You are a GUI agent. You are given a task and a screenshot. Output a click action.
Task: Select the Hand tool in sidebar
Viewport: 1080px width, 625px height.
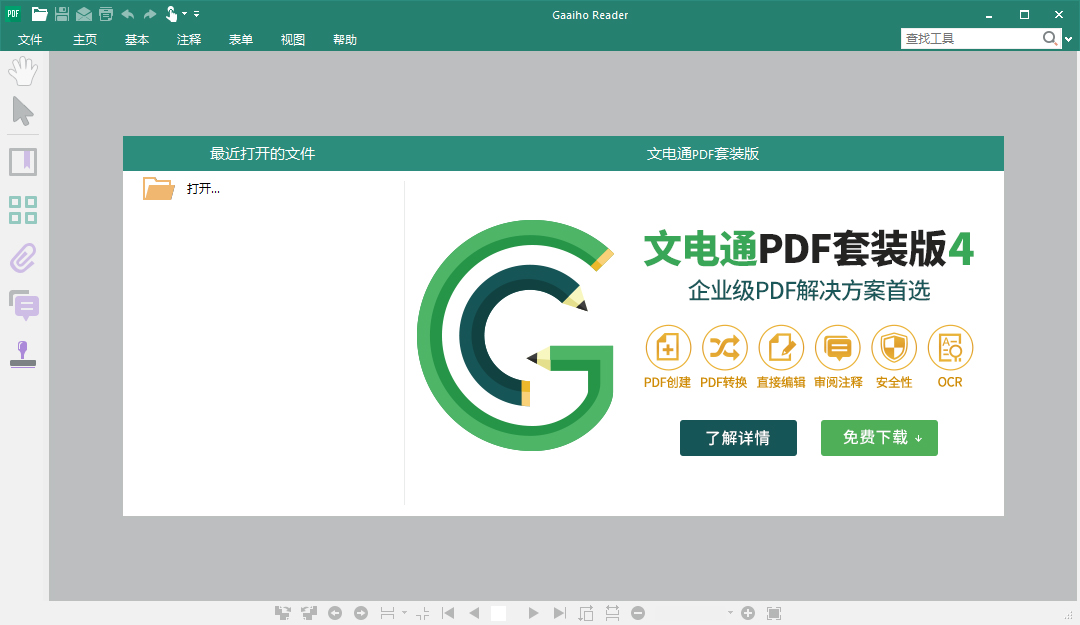click(23, 72)
